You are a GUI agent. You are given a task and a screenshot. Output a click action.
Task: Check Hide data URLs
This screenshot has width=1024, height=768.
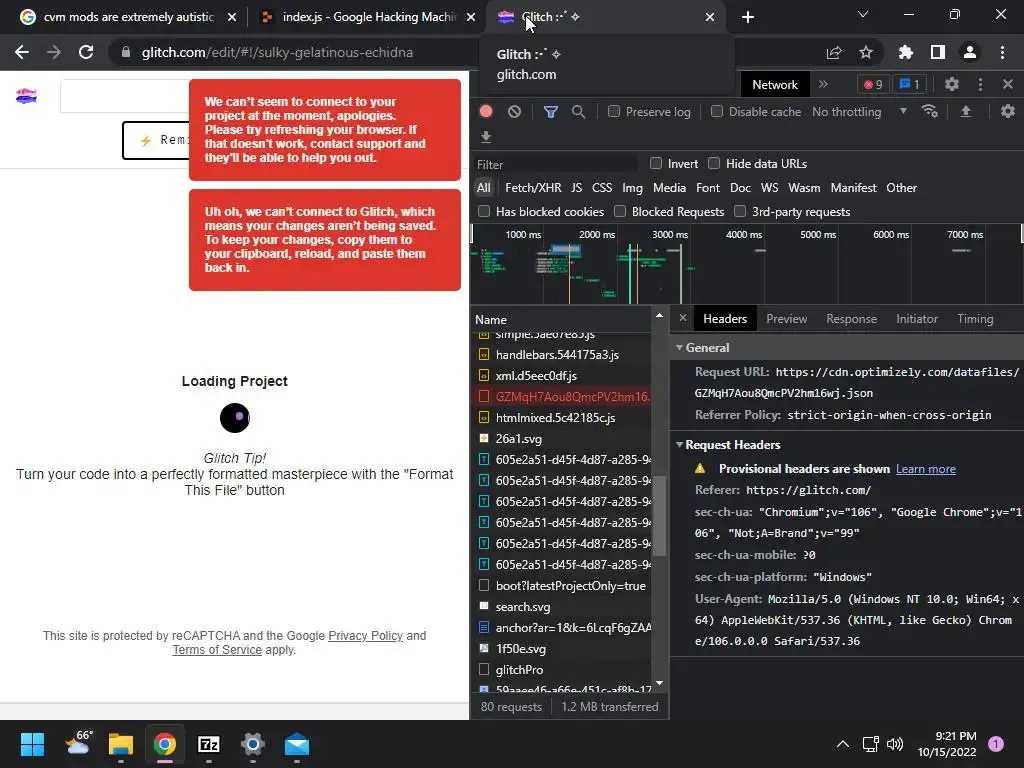pos(714,163)
